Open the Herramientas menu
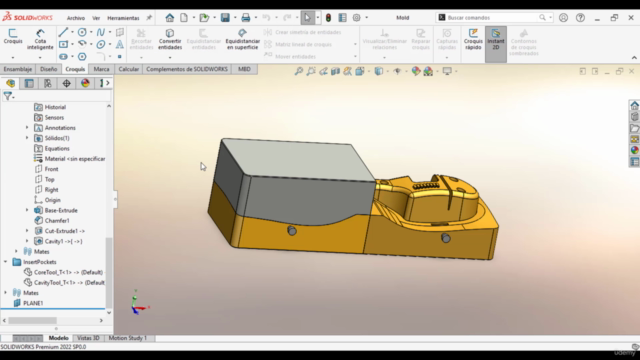 [123, 18]
